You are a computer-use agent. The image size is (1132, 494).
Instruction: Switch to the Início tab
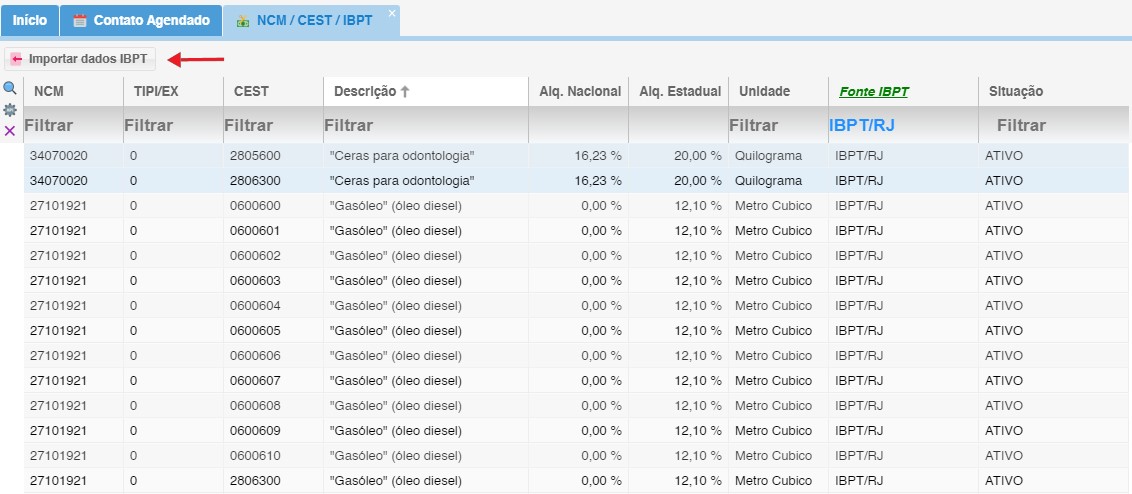[30, 20]
